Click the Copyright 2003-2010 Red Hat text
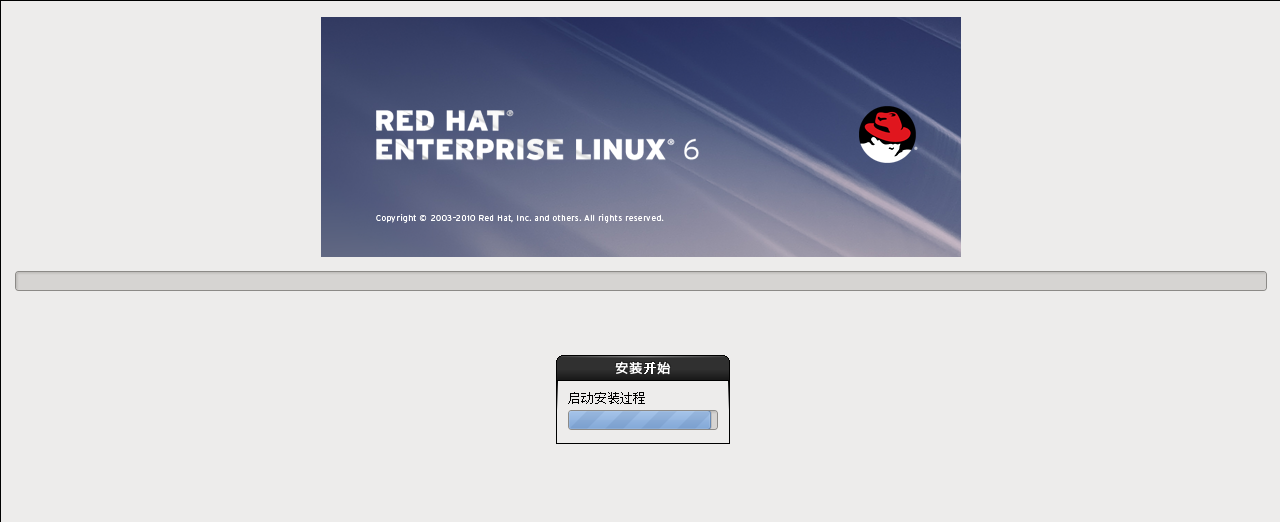Viewport: 1280px width, 522px height. point(519,218)
